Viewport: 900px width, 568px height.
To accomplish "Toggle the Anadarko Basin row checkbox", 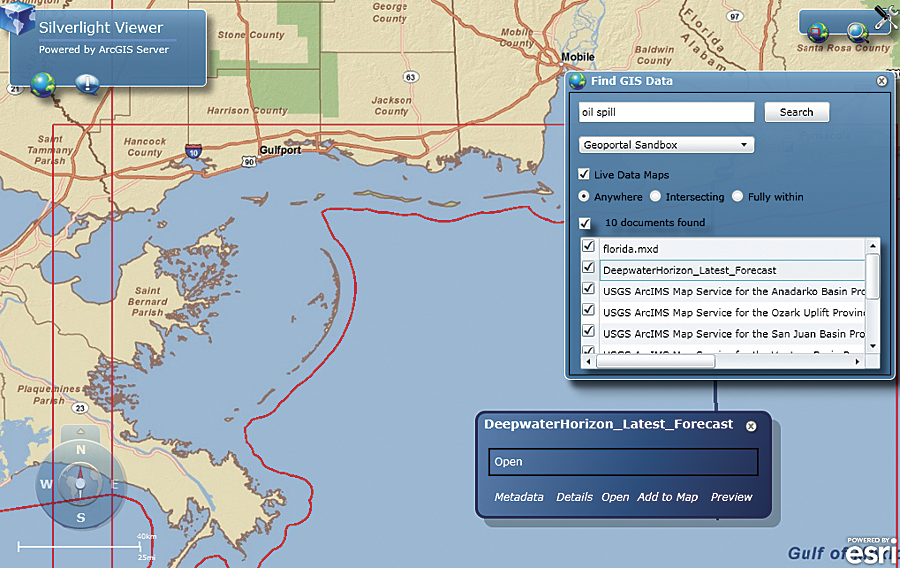I will coord(588,289).
